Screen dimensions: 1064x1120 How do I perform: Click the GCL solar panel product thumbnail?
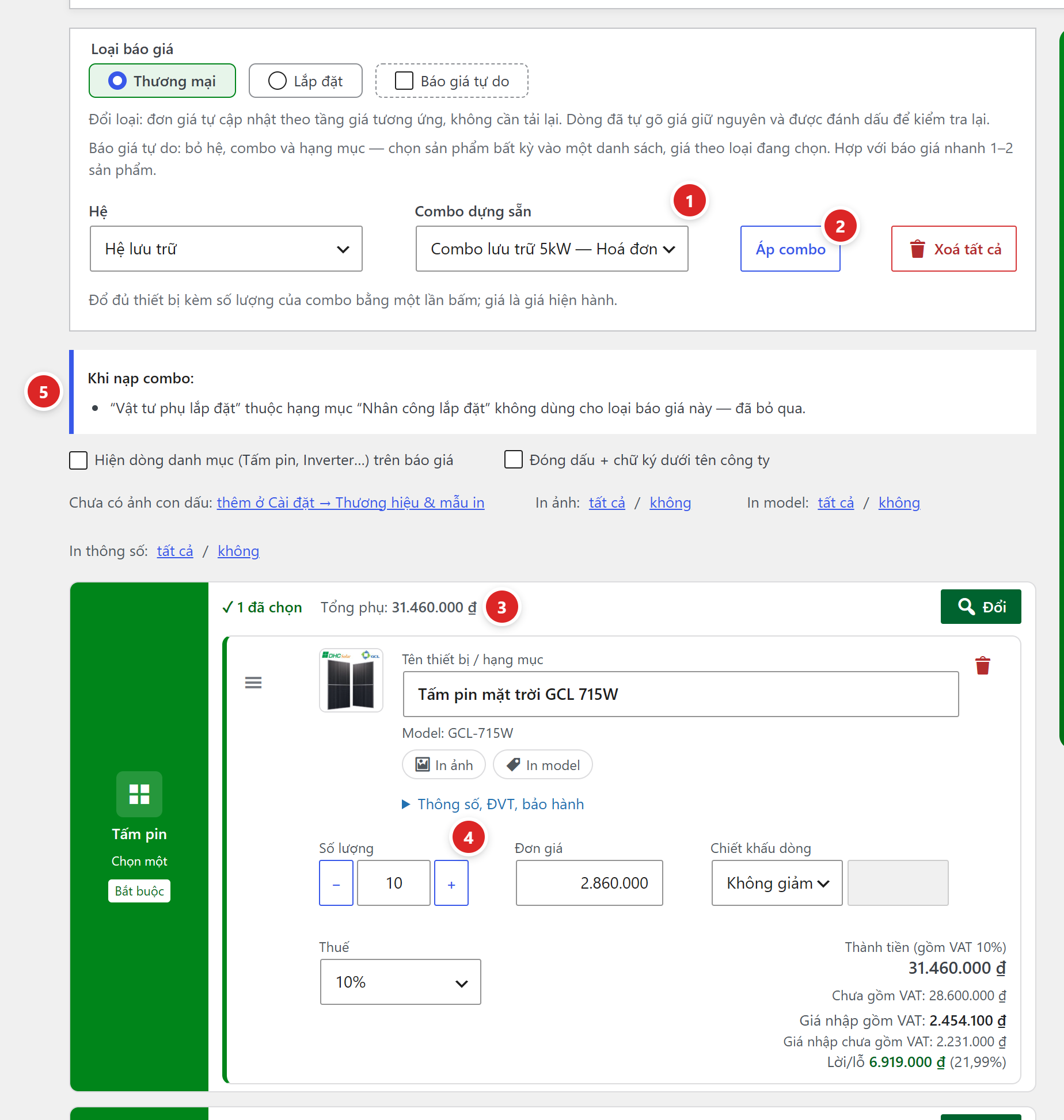[351, 680]
